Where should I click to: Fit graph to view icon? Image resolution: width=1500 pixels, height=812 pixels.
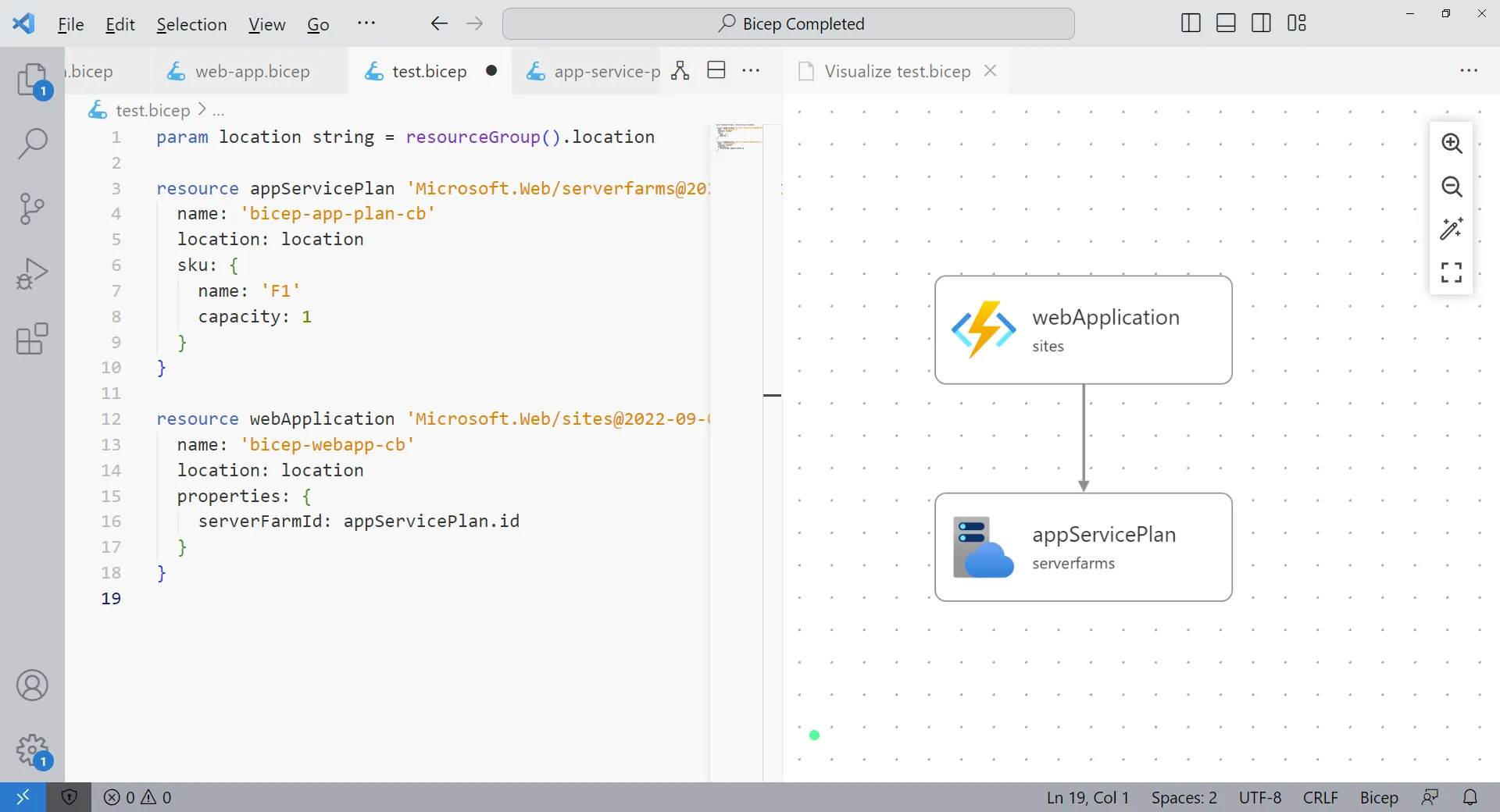coord(1452,272)
